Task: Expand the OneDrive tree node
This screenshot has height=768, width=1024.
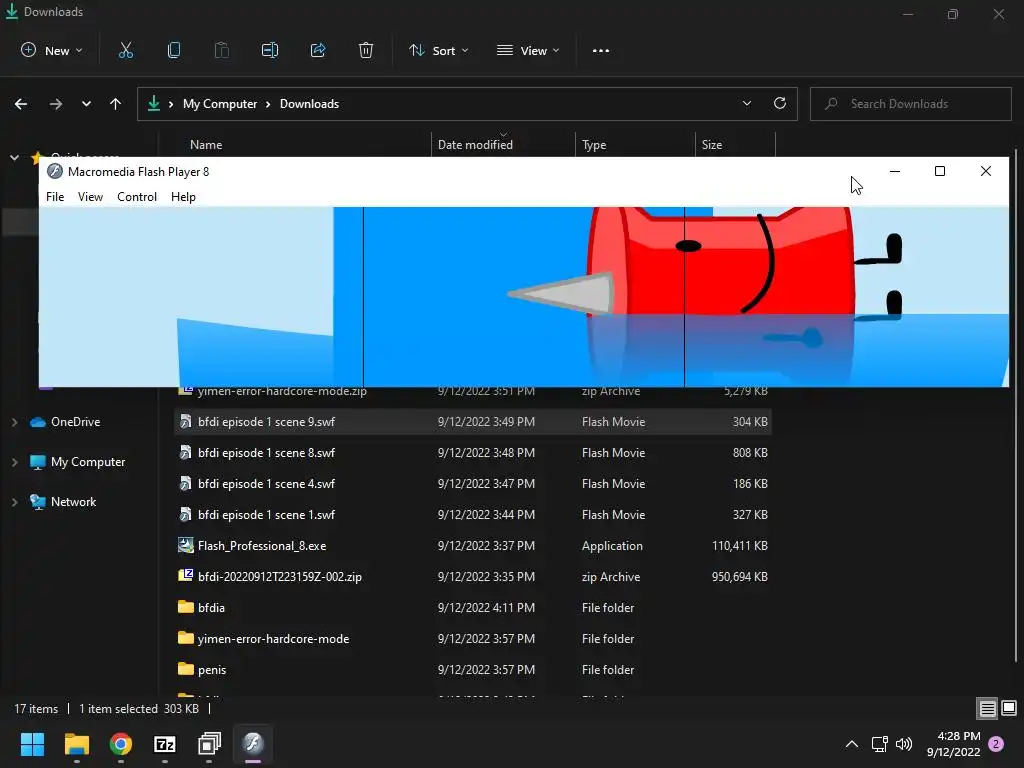Action: [x=14, y=422]
